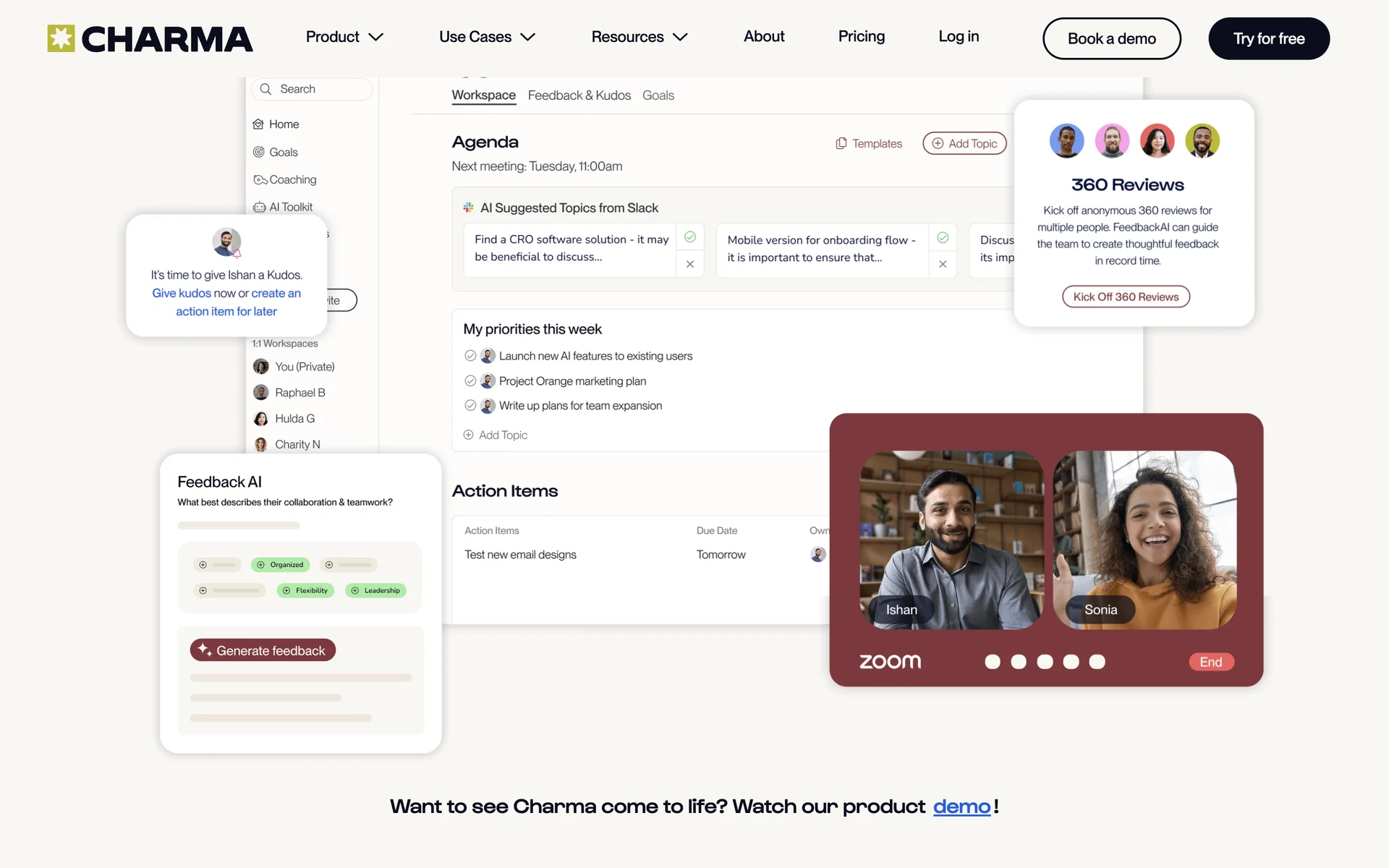Expand the Product dropdown menu
This screenshot has width=1389, height=868.
375,37
